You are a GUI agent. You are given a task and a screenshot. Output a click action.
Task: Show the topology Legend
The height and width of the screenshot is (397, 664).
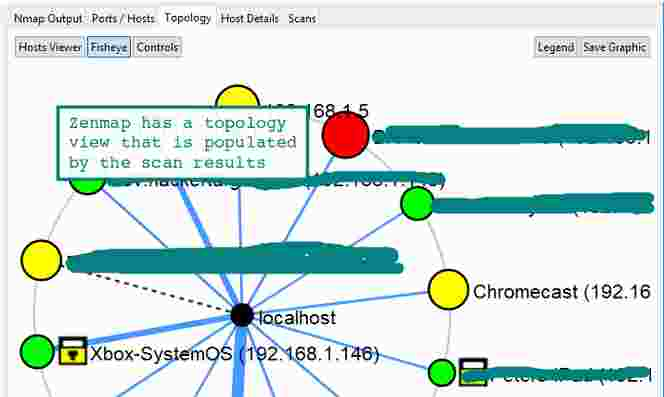click(x=556, y=47)
